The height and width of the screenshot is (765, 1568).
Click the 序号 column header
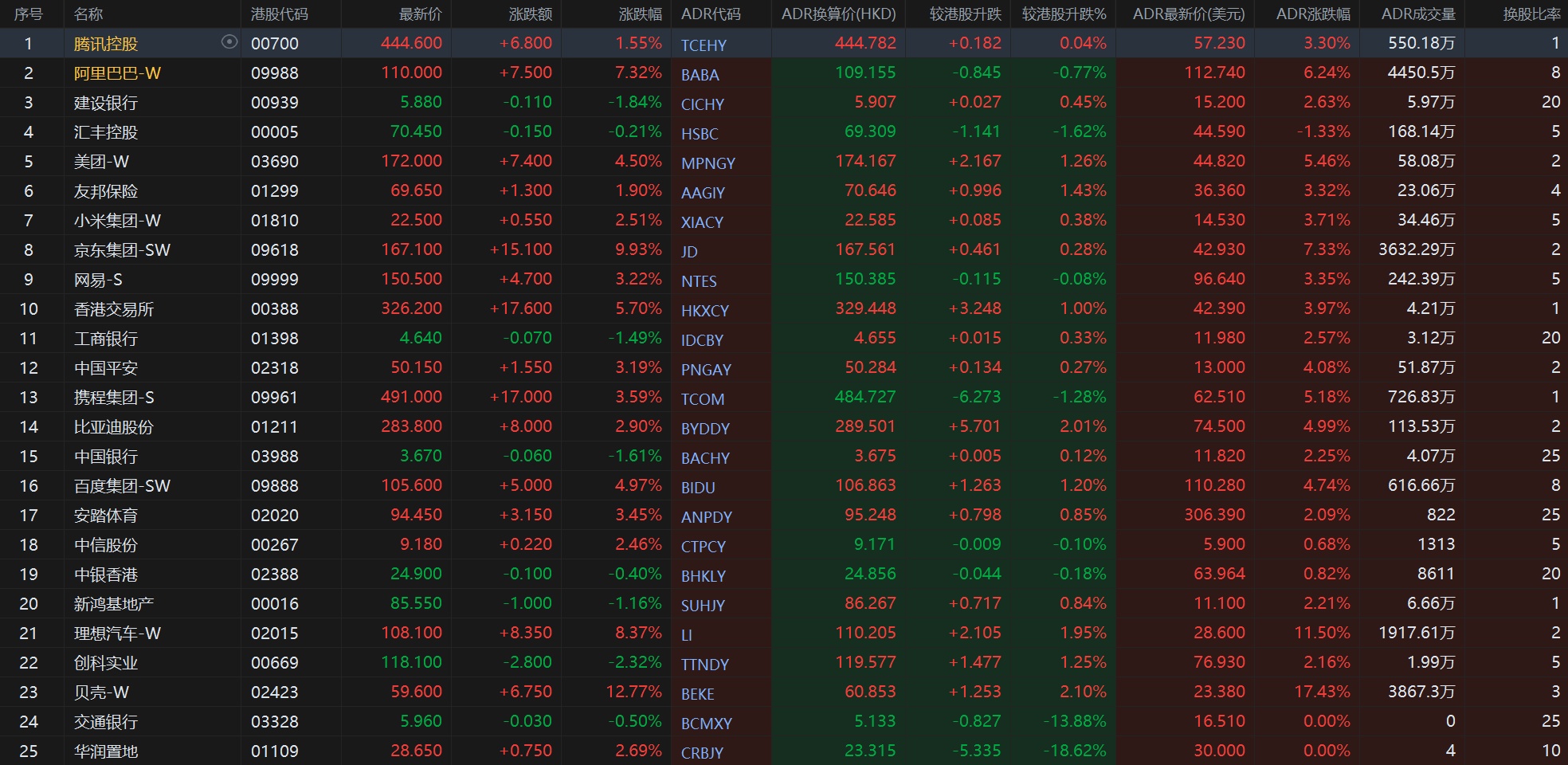click(x=29, y=14)
